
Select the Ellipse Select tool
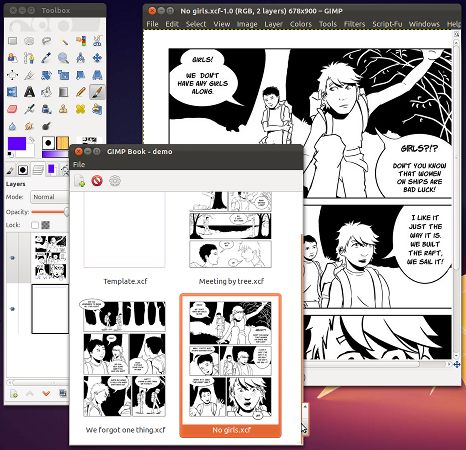(x=29, y=41)
